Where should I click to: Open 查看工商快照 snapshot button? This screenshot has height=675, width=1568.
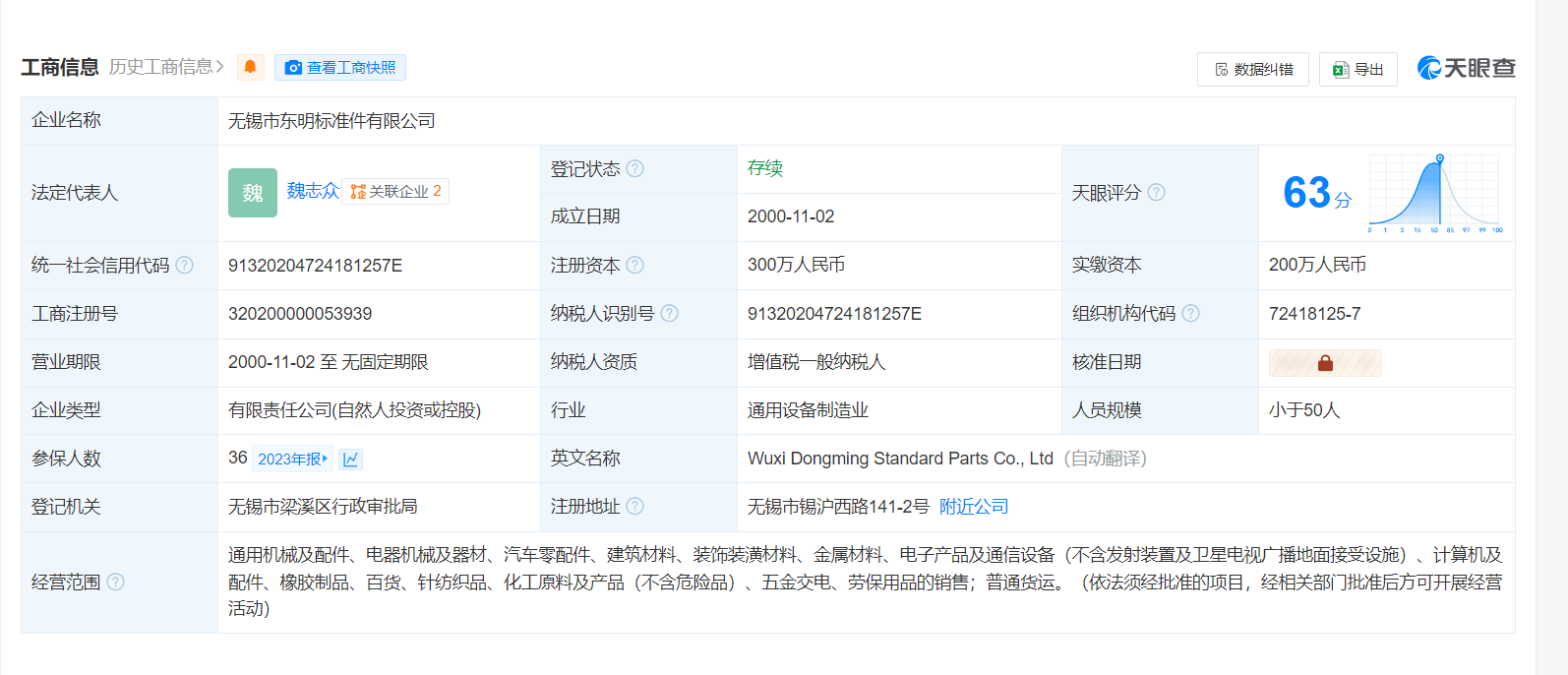pyautogui.click(x=340, y=67)
